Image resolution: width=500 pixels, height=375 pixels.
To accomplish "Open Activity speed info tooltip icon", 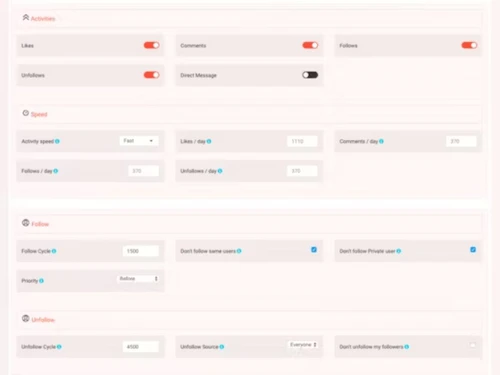I will [57, 141].
